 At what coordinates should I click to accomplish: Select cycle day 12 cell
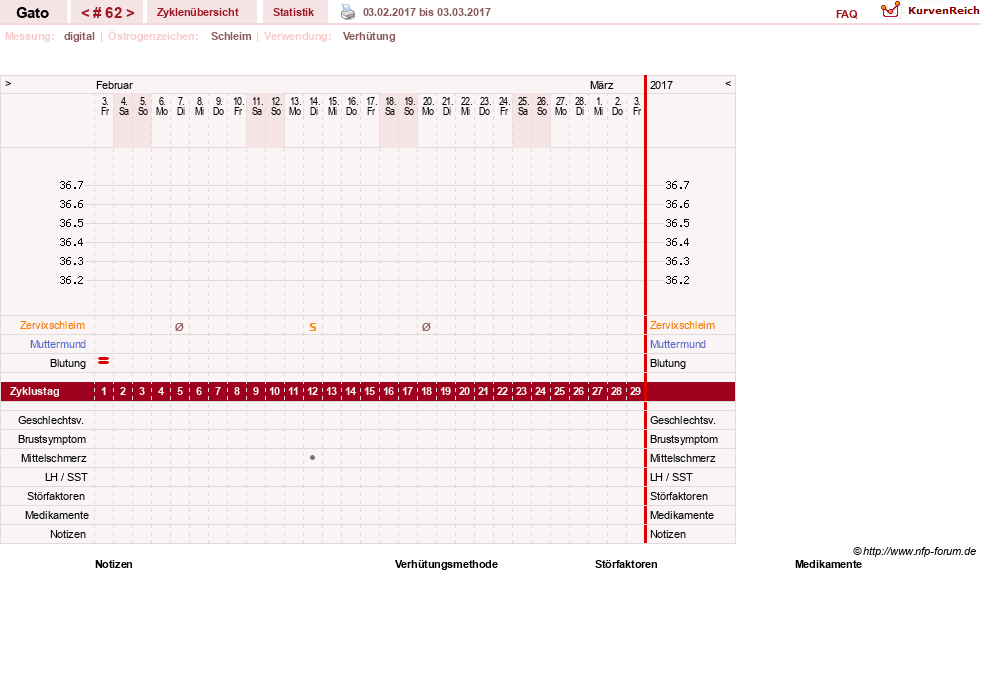(x=312, y=392)
